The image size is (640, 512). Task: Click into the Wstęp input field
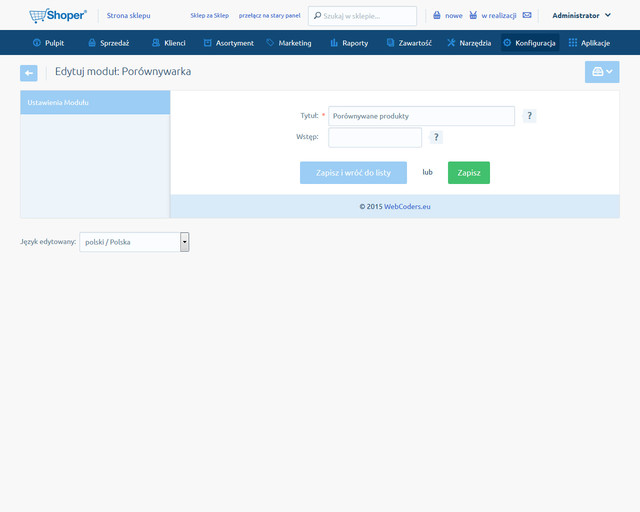[x=375, y=138]
